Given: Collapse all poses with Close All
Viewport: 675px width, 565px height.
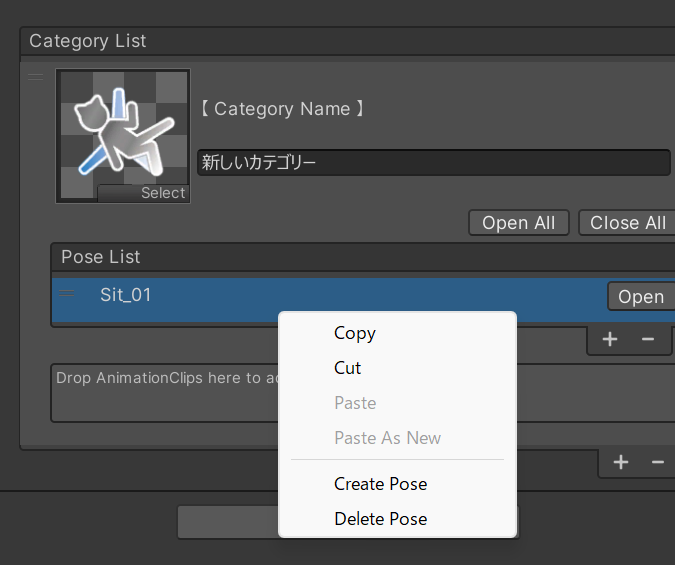Looking at the screenshot, I should pyautogui.click(x=628, y=223).
